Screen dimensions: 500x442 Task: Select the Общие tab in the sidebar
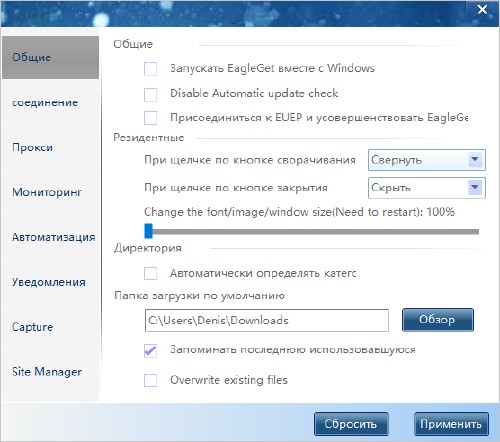coord(50,57)
